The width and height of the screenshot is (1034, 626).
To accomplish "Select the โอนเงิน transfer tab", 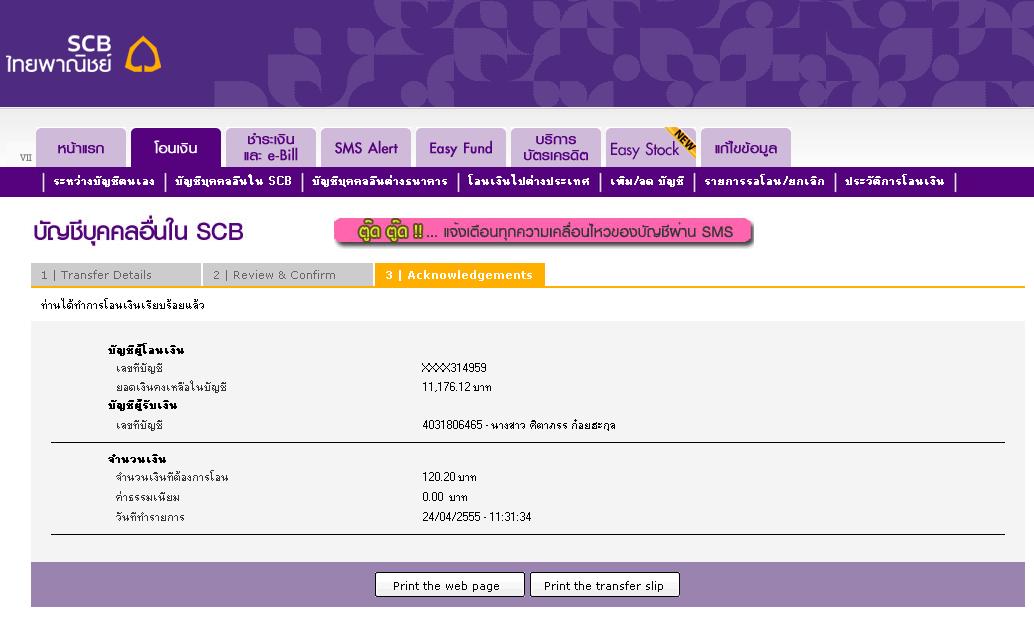I will pos(176,148).
